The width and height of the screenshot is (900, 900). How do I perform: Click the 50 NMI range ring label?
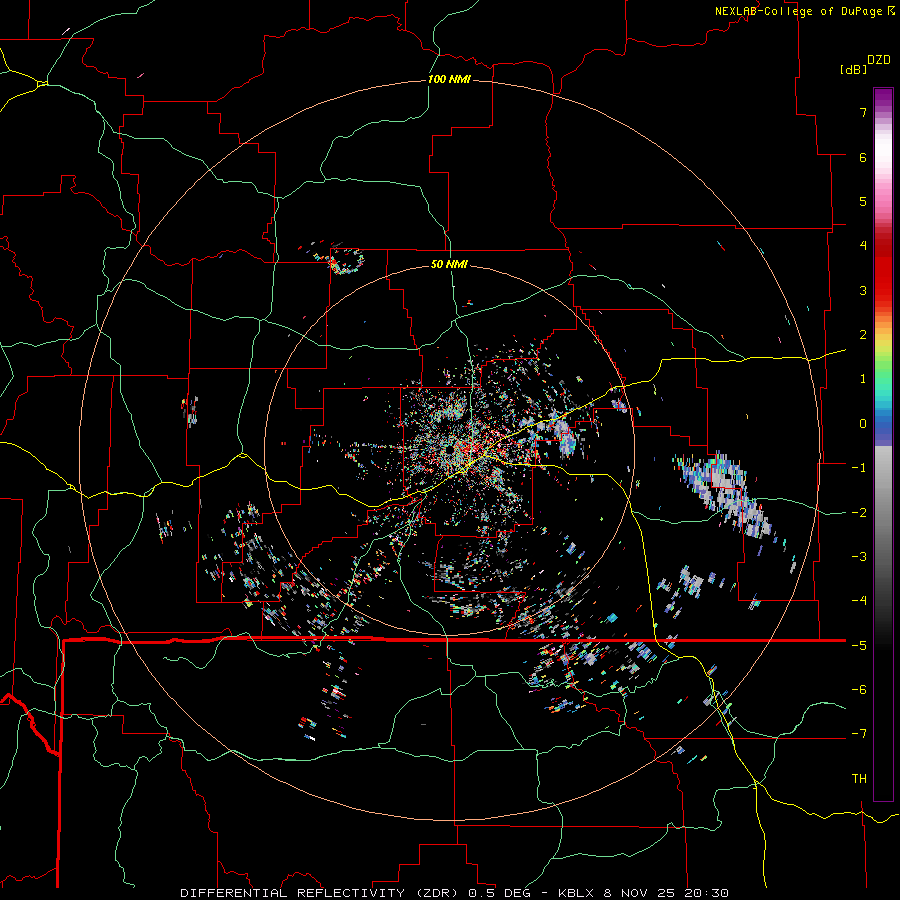[x=449, y=264]
